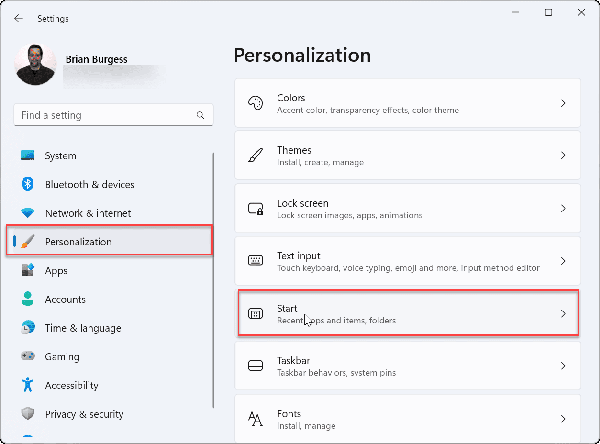Expand Fonts with its chevron
Screen dimensions: 600x444
point(563,418)
